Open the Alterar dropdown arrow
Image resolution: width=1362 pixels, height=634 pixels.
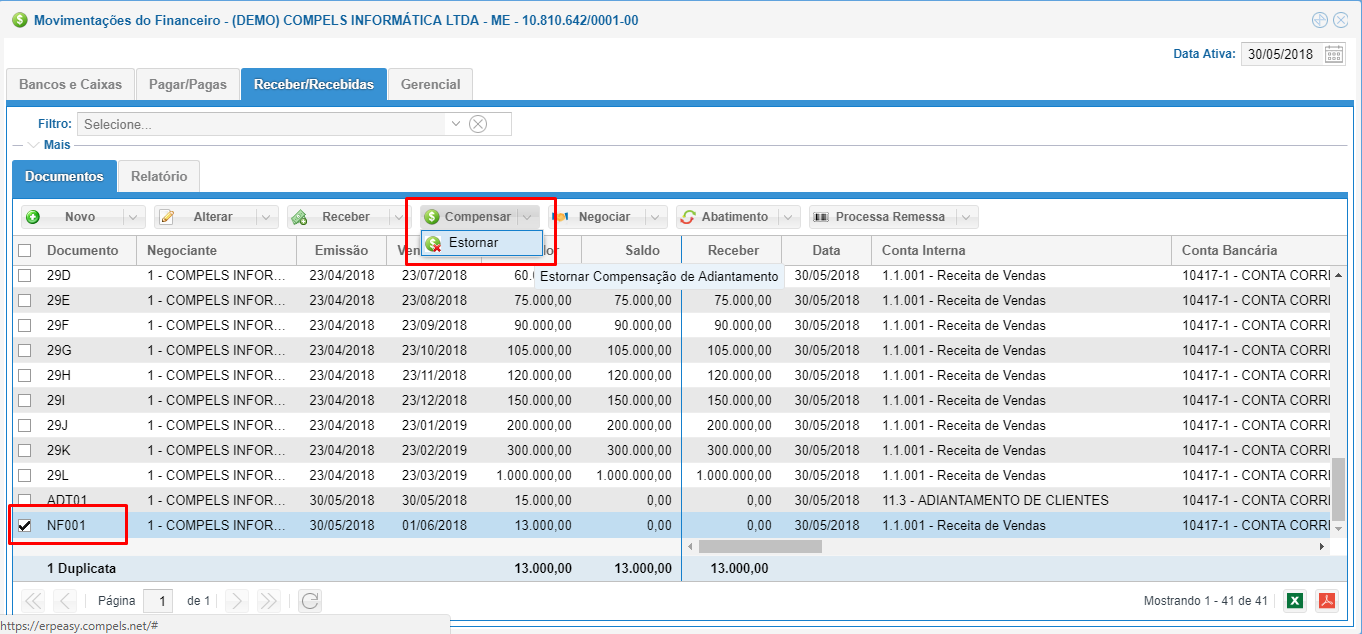click(267, 217)
